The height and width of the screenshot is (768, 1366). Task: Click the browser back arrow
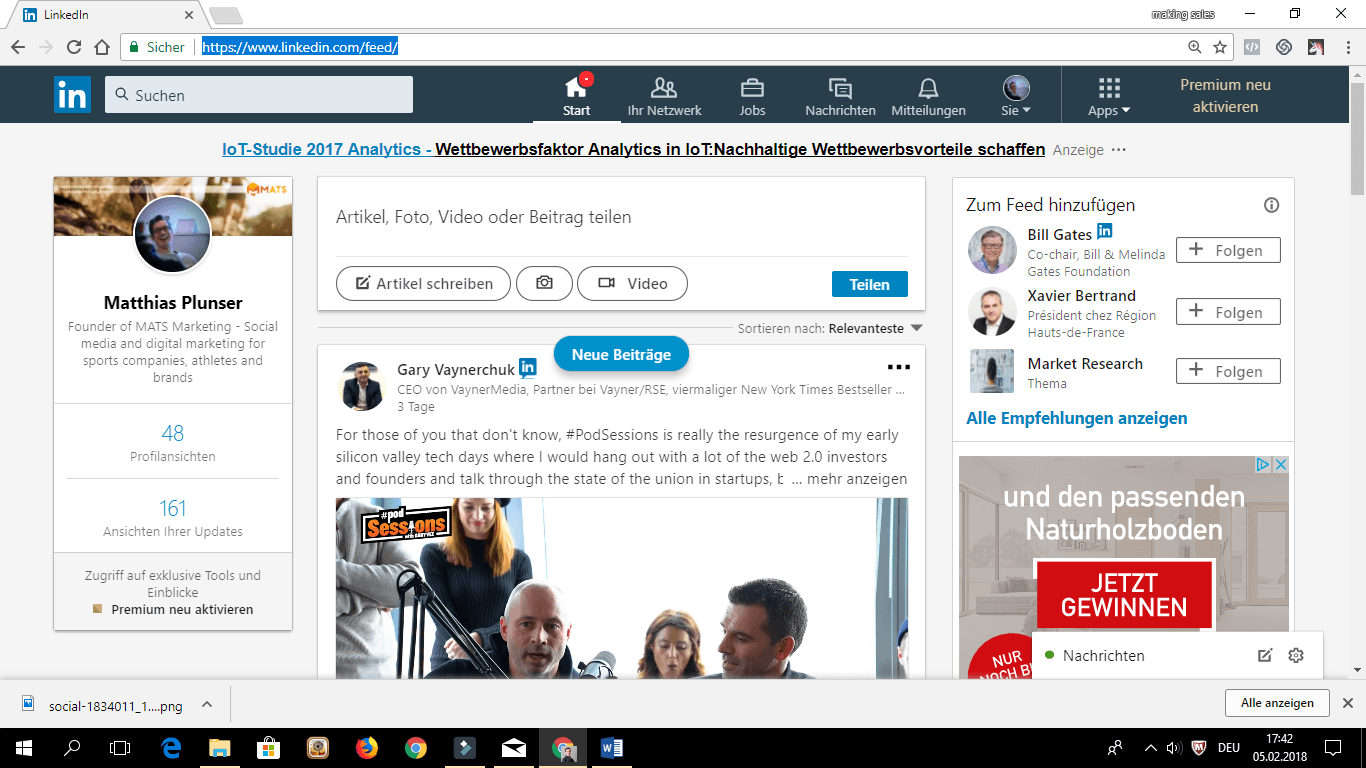[18, 47]
